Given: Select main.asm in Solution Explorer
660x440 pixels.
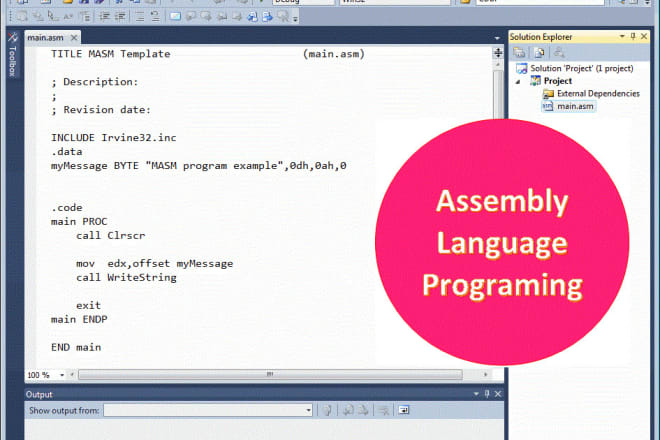Looking at the screenshot, I should [575, 106].
